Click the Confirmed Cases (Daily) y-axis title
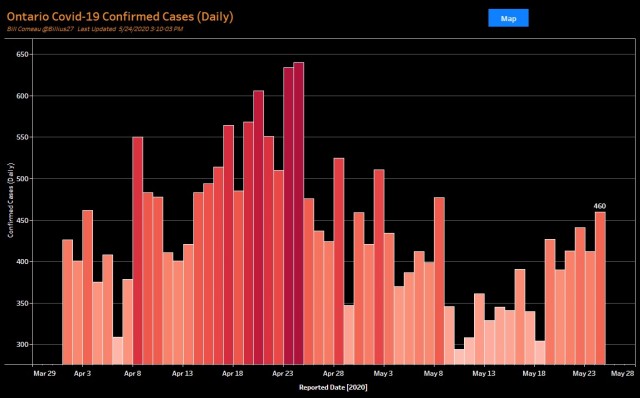Screen dimensions: 640x398 (11, 200)
